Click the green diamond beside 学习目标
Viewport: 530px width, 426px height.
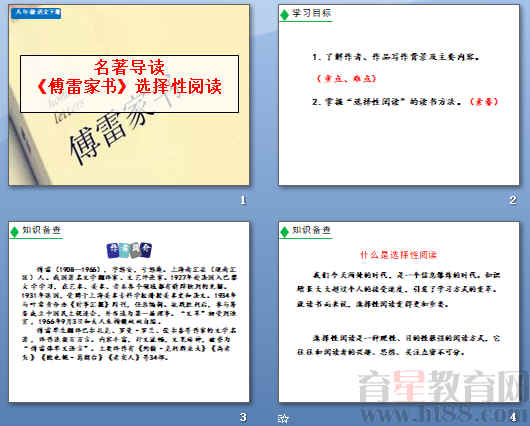[285, 15]
